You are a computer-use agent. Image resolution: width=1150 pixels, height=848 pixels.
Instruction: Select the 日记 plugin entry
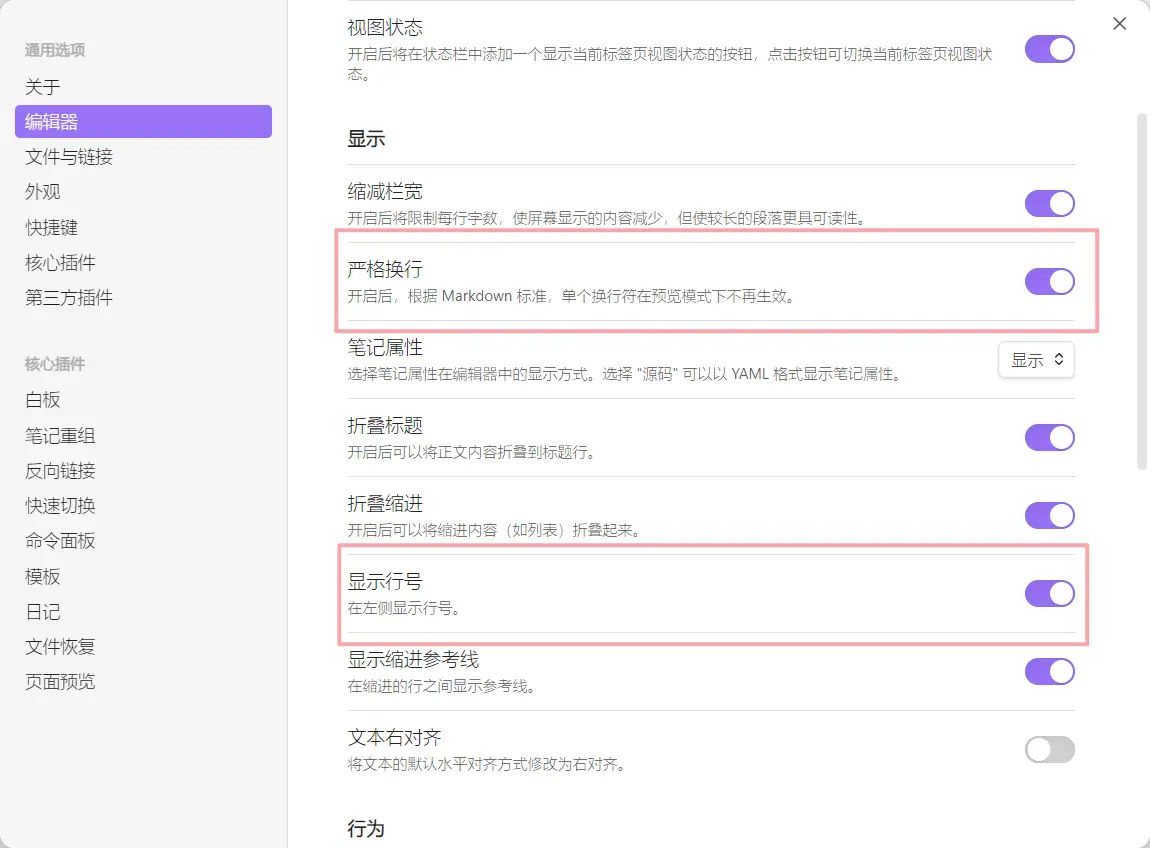40,611
